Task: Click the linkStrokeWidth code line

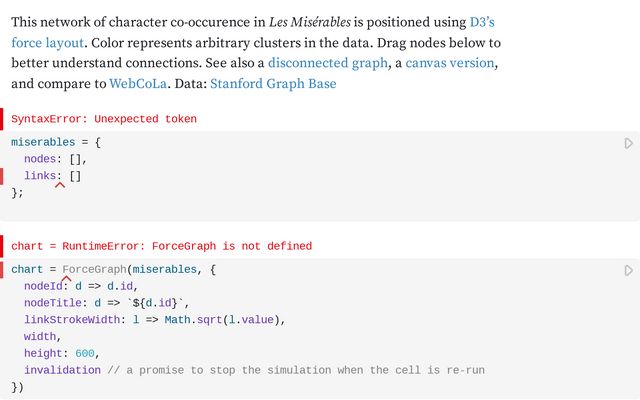Action: tap(154, 320)
